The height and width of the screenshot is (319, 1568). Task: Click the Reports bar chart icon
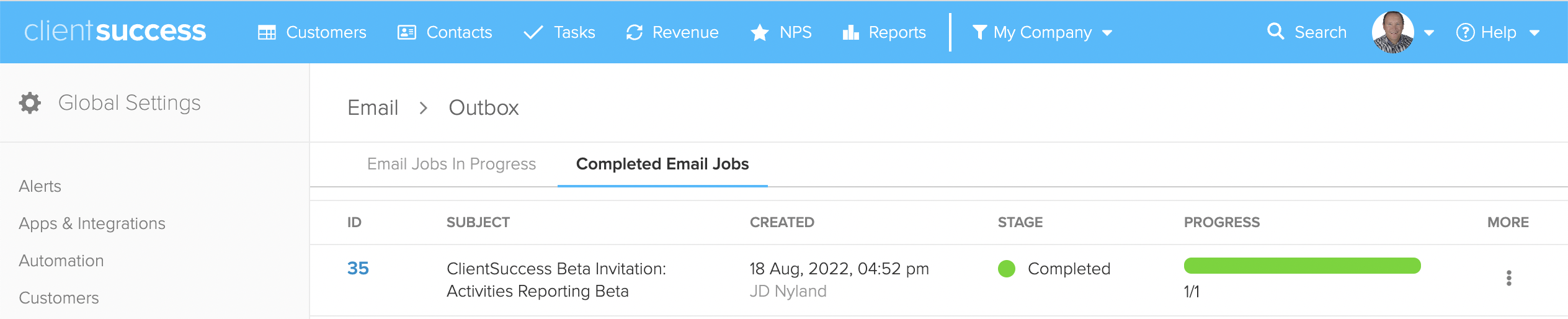[851, 32]
